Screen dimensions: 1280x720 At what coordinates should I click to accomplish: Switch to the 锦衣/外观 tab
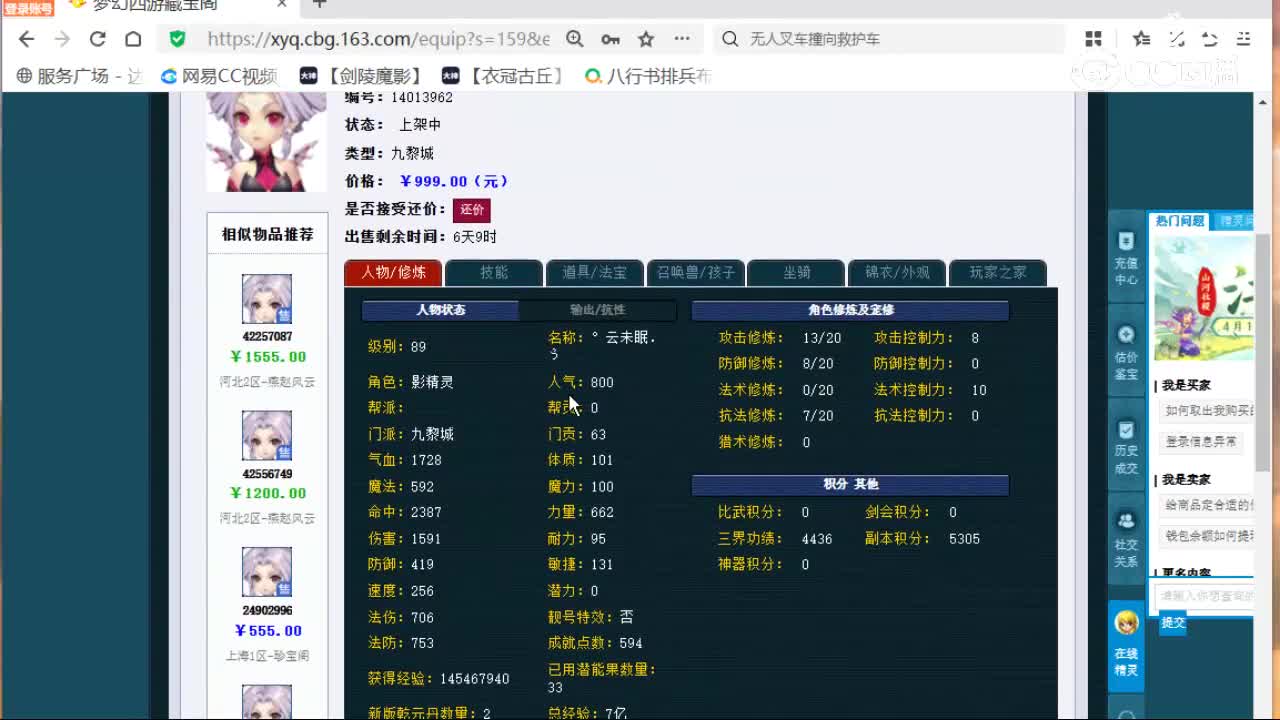pos(897,272)
